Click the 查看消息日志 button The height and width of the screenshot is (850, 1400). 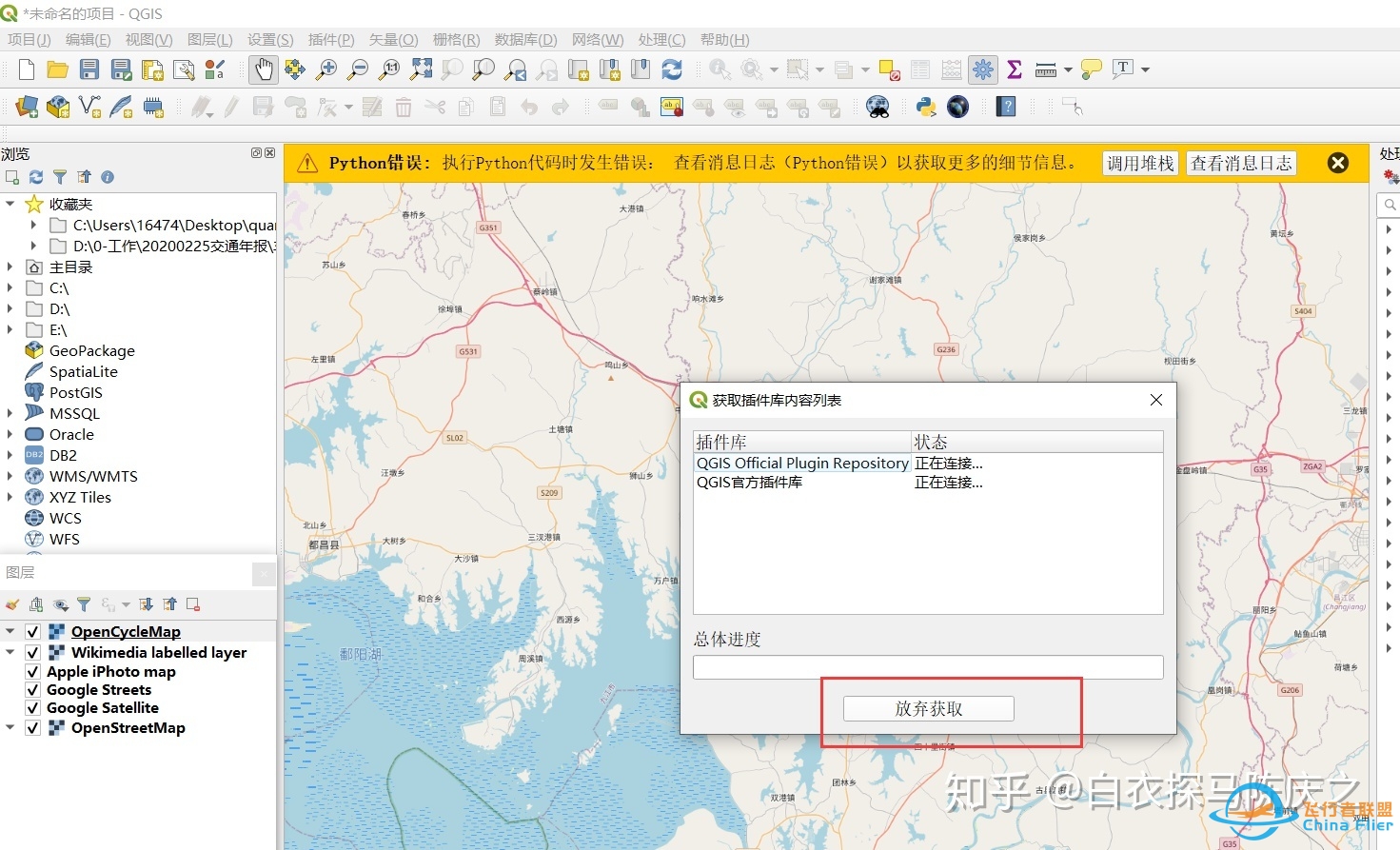(x=1241, y=164)
